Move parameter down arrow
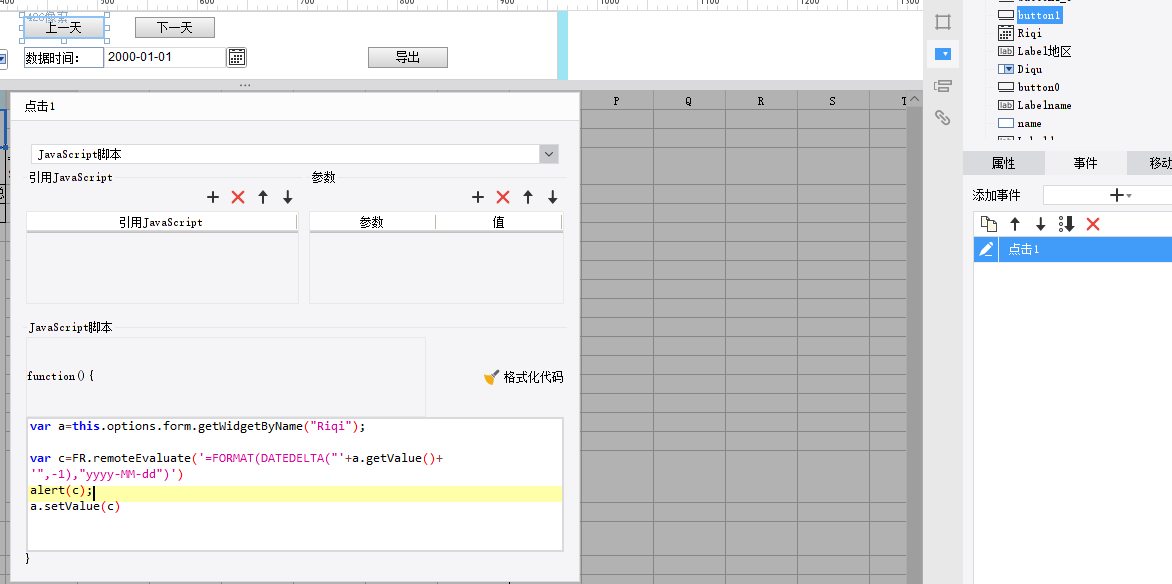 pyautogui.click(x=553, y=197)
